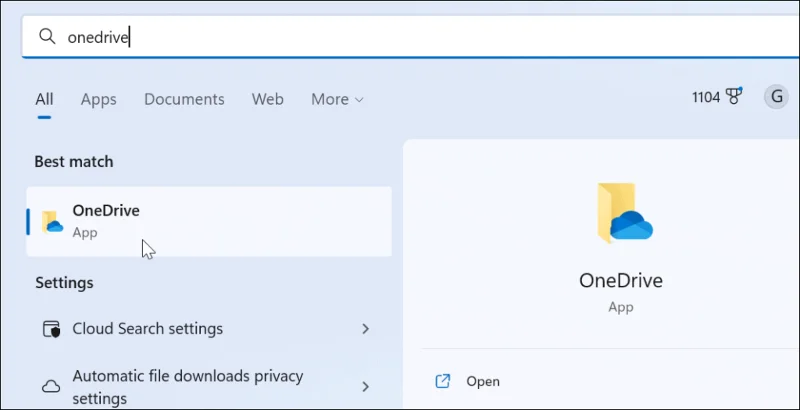Open the rewards points 1104 badge
The image size is (800, 410).
(x=717, y=97)
